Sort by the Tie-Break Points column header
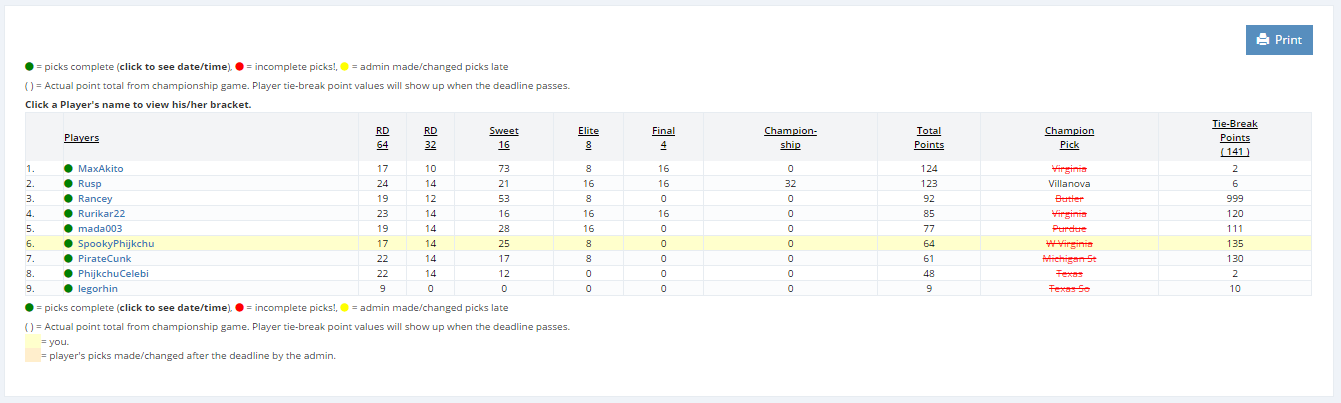1341x403 pixels. tap(1234, 138)
